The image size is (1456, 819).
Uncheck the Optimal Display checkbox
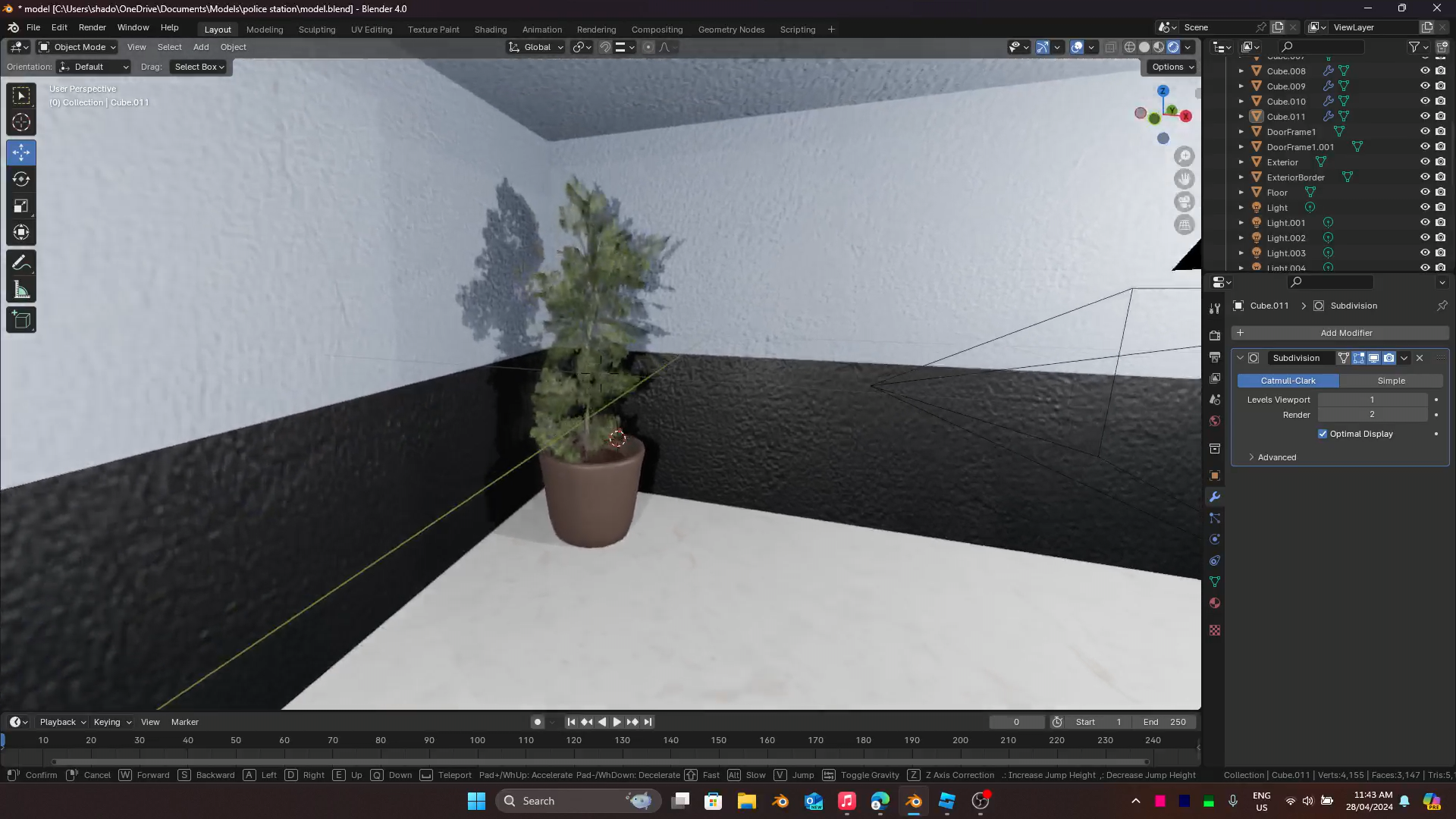(1323, 434)
